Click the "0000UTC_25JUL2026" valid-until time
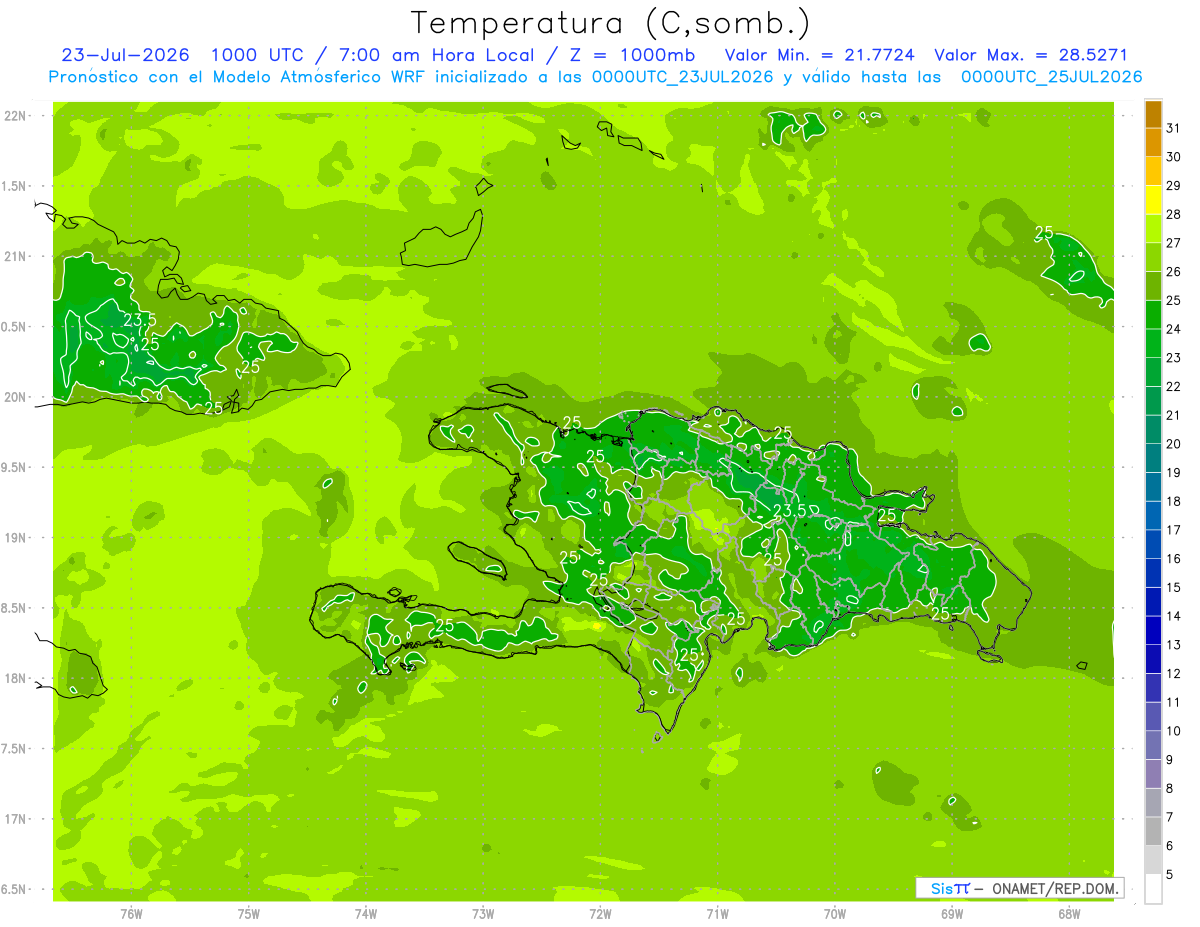This screenshot has height=927, width=1200. [x=1051, y=77]
